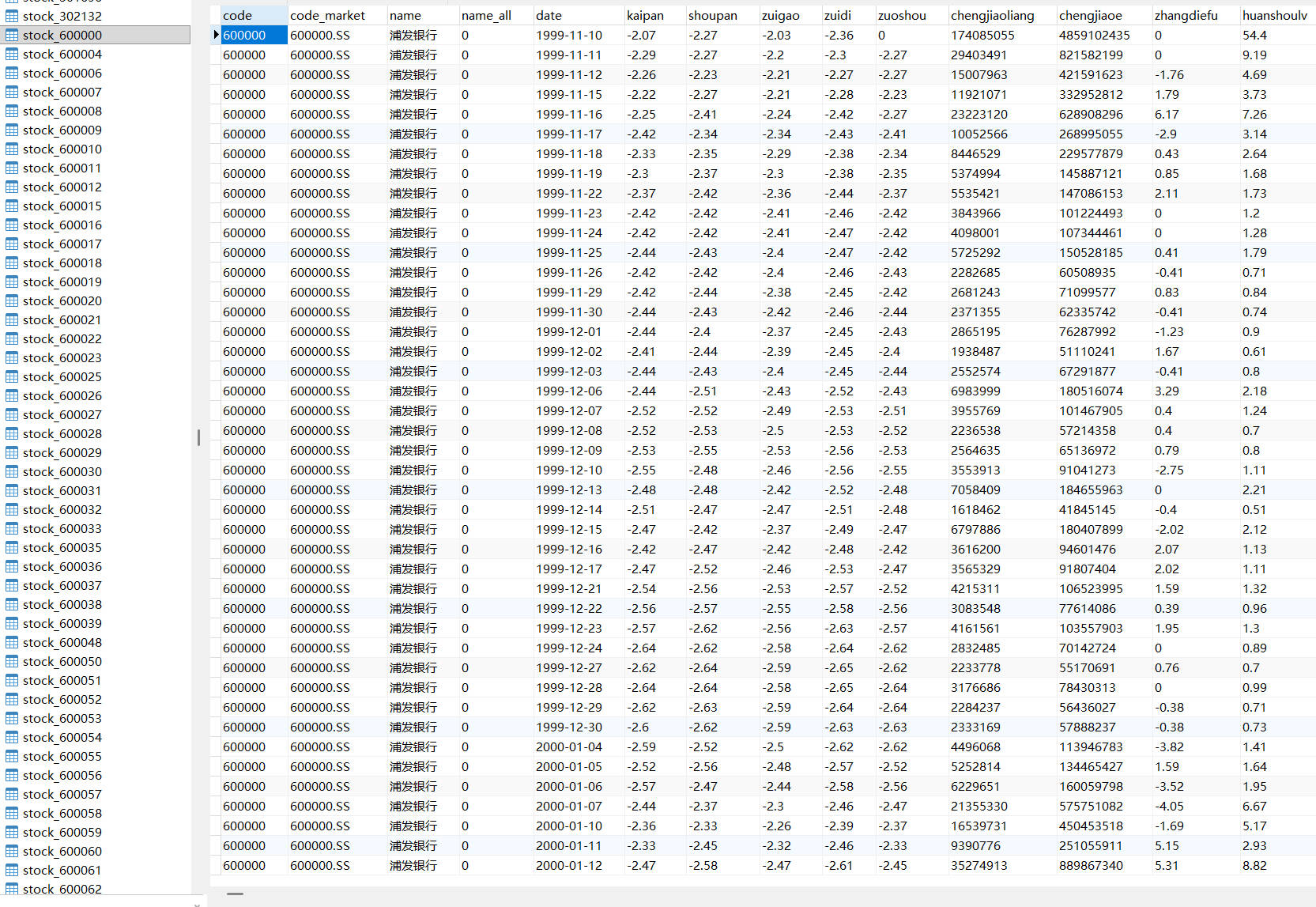Click the table icon beside stock_600010
1316x907 pixels.
(12, 149)
